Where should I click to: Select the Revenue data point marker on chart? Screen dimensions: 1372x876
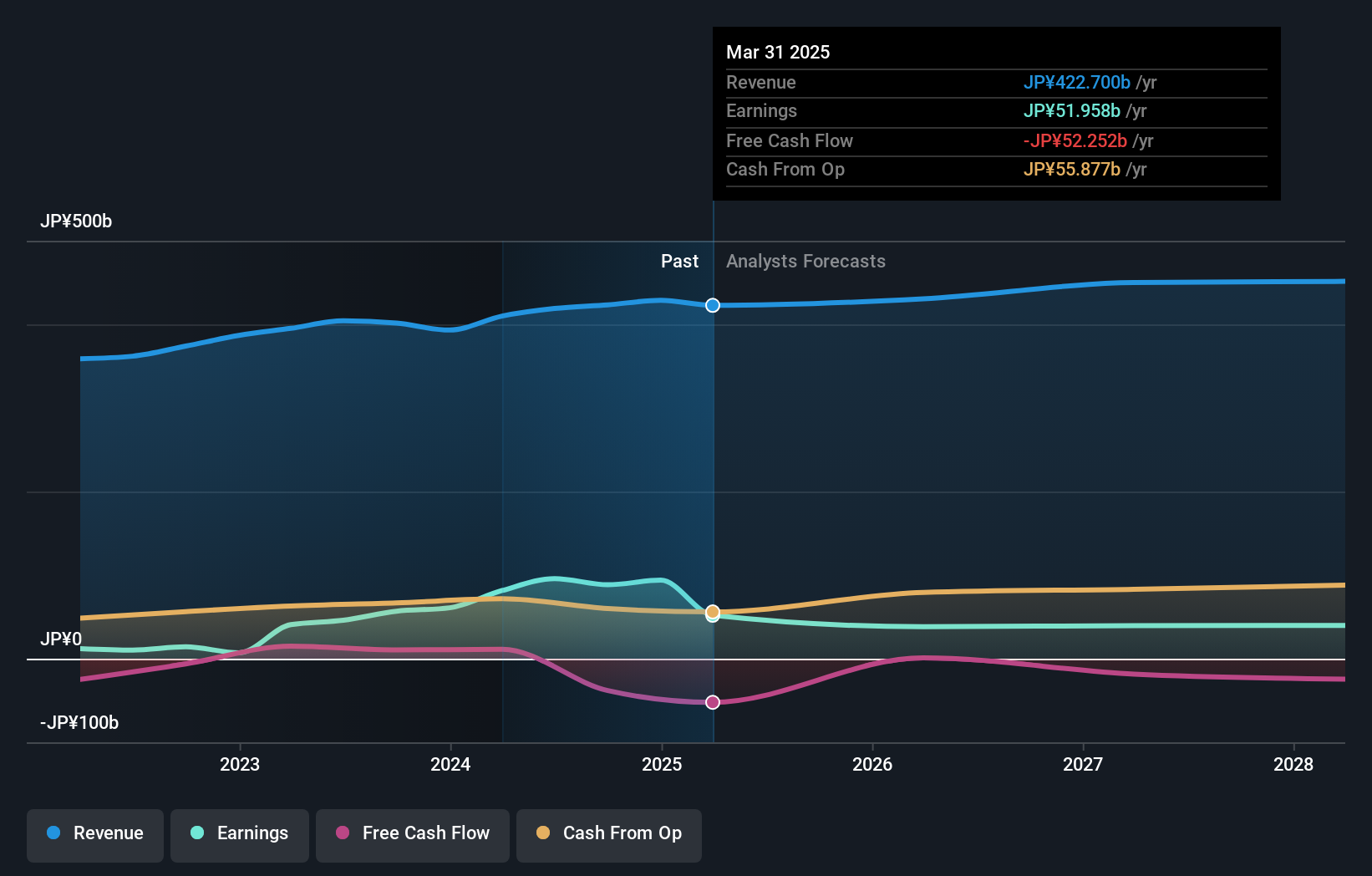pyautogui.click(x=712, y=305)
